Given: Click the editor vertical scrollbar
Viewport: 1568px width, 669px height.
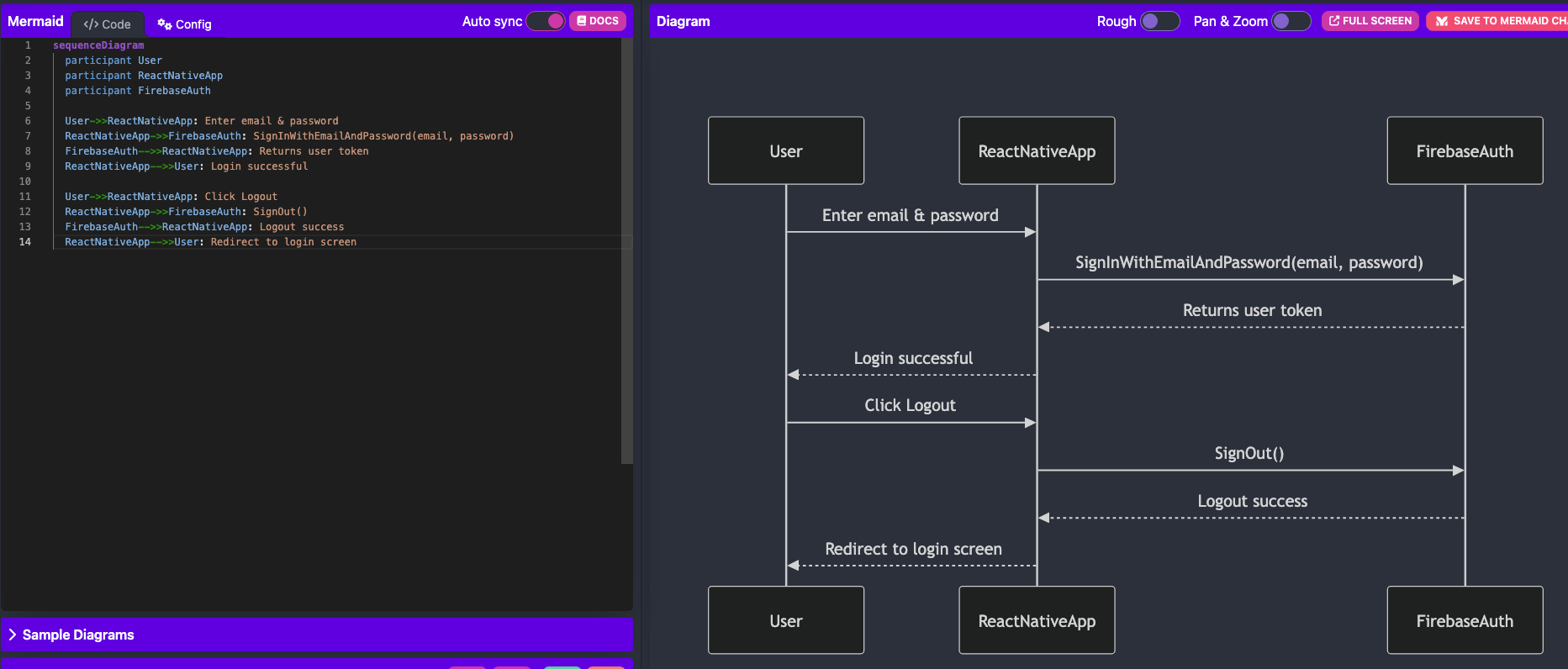Looking at the screenshot, I should [x=626, y=251].
